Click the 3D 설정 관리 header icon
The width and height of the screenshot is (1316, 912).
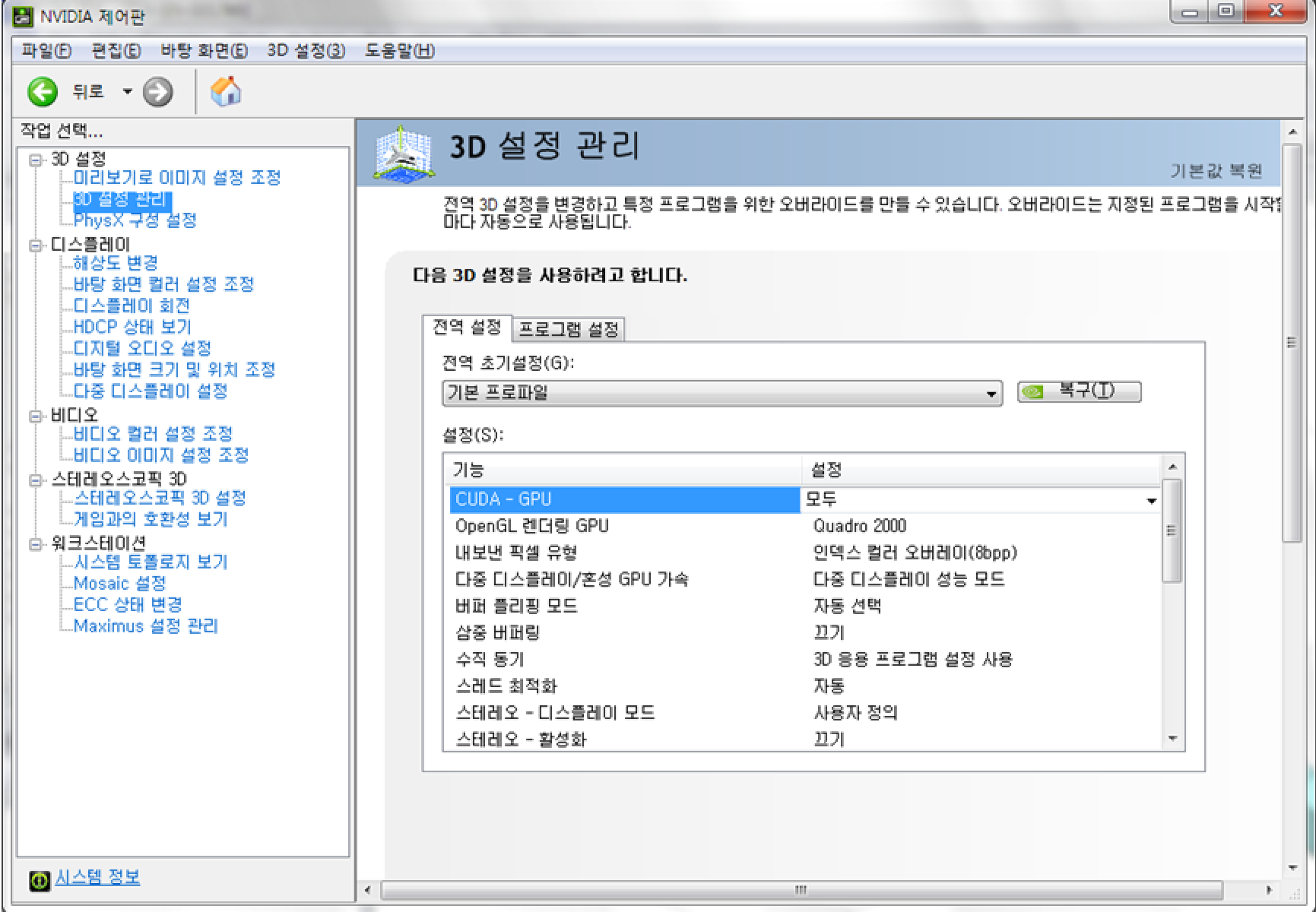[x=404, y=154]
